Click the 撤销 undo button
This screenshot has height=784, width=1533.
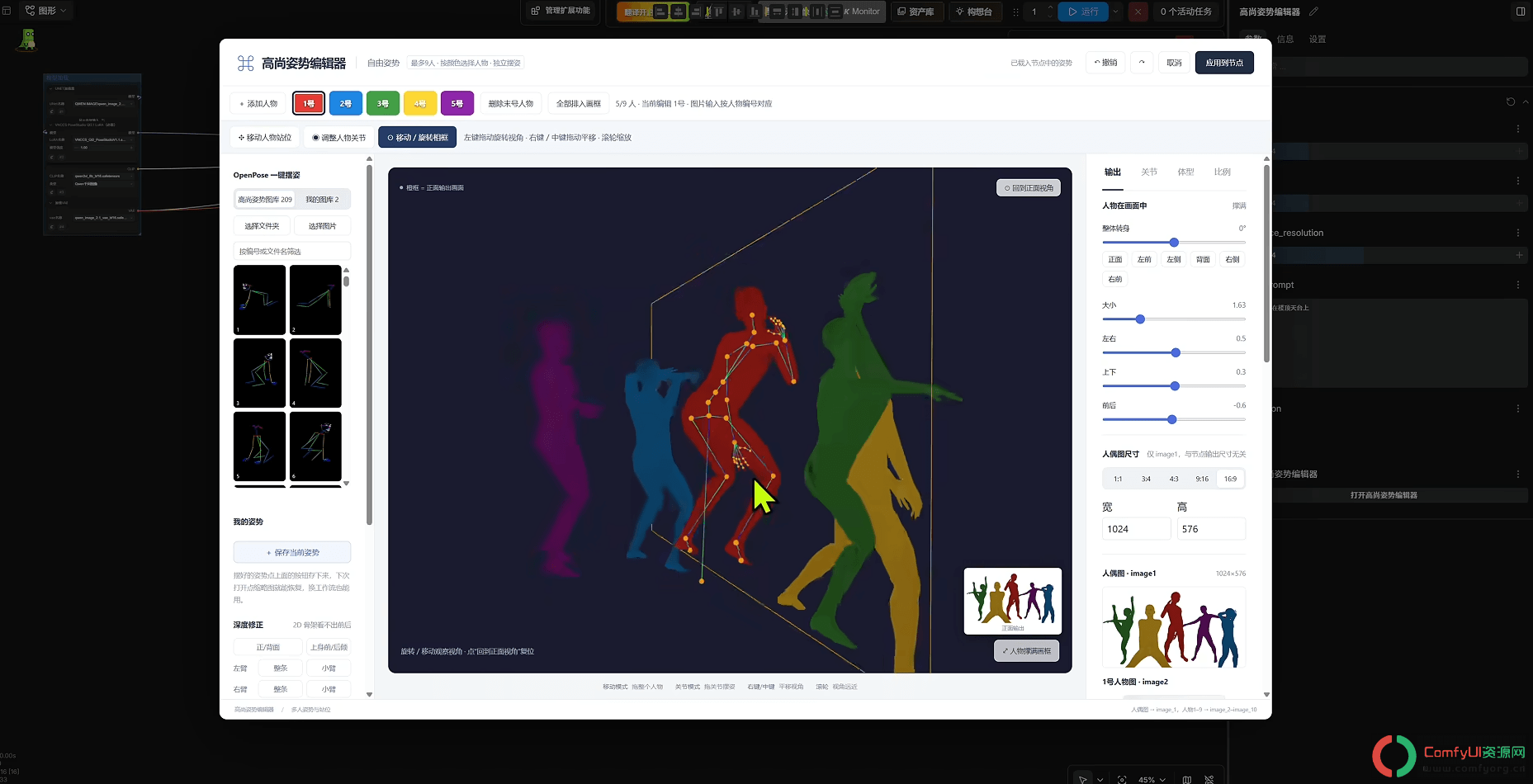pos(1105,63)
